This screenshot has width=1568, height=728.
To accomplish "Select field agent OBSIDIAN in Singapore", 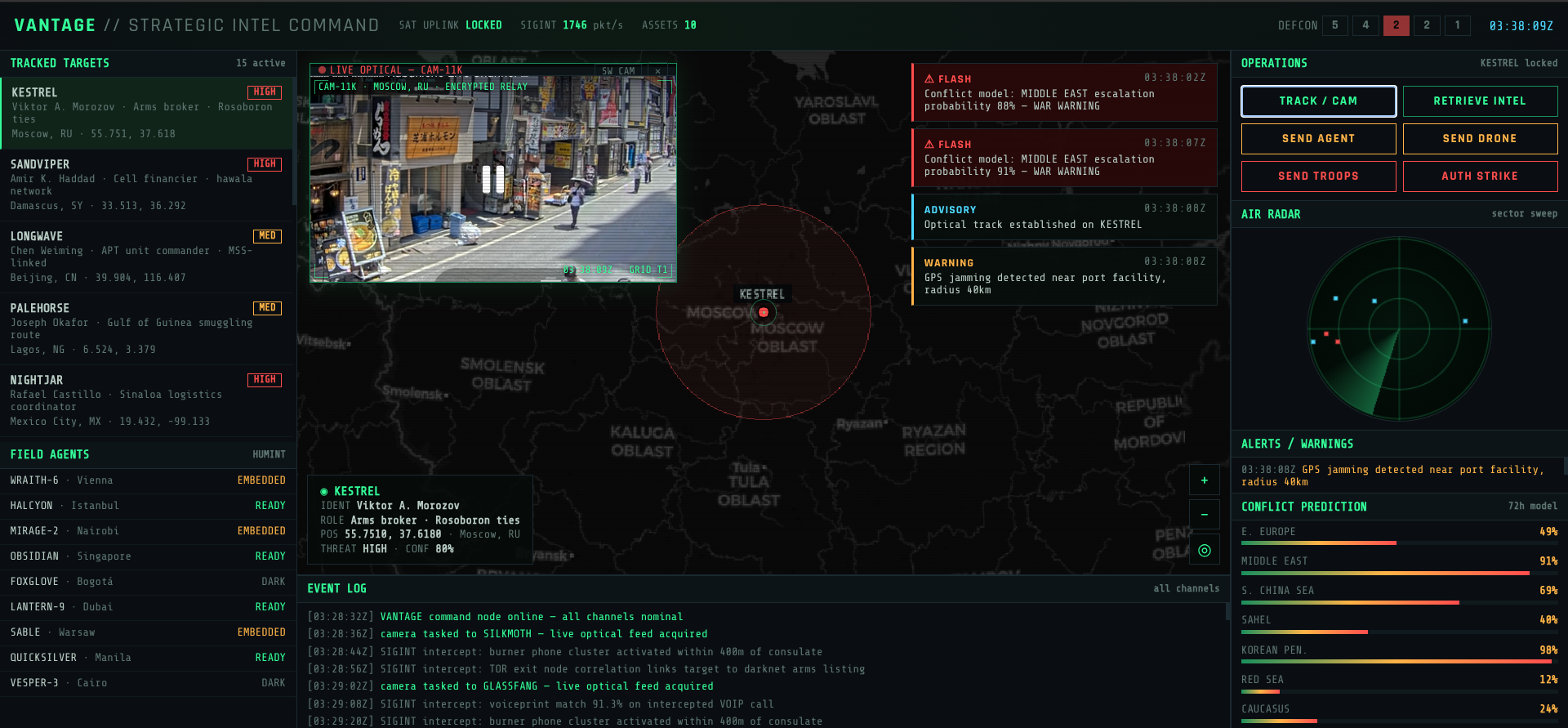I will click(147, 556).
